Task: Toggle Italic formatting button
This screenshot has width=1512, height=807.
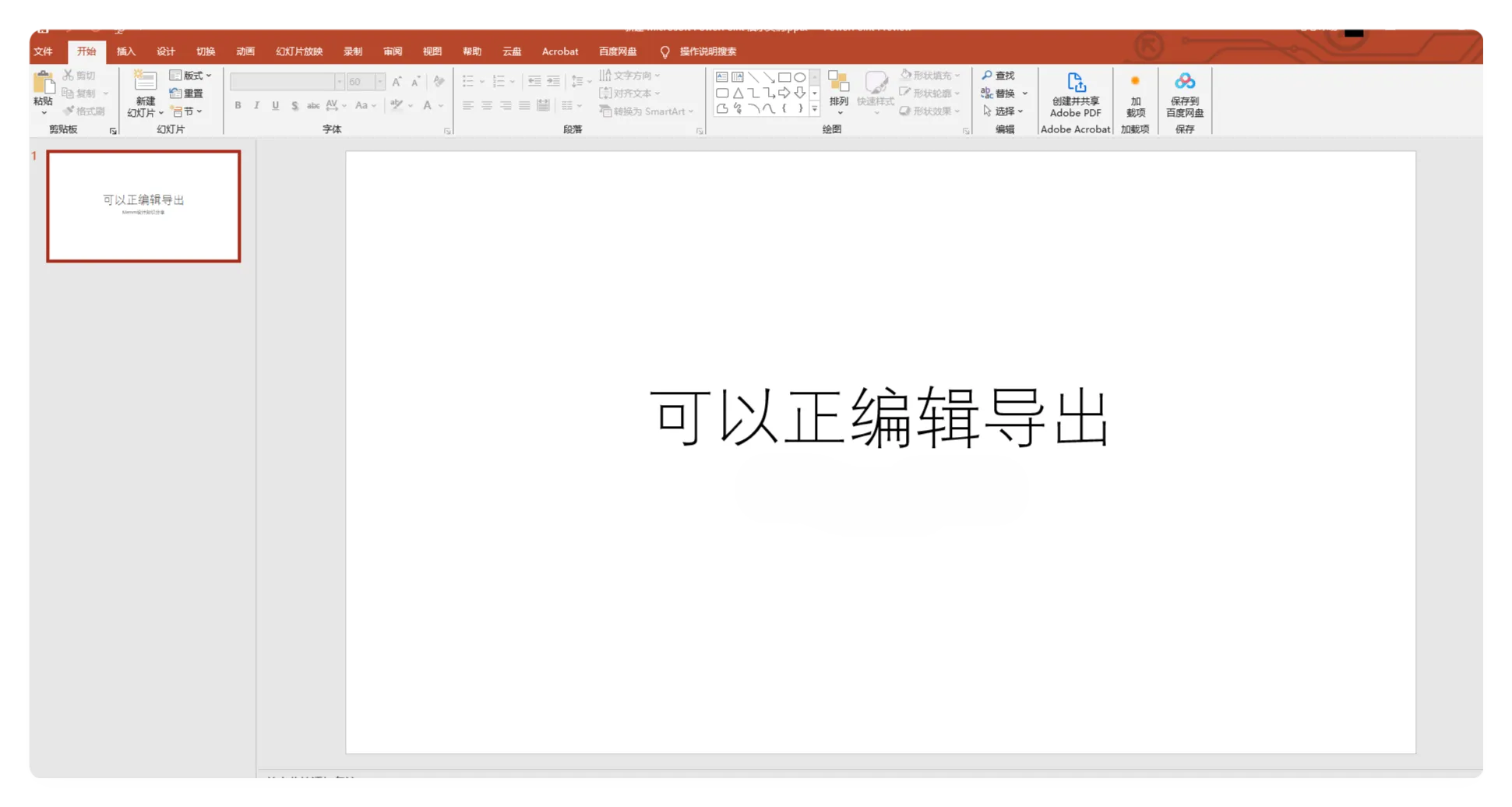Action: point(256,105)
